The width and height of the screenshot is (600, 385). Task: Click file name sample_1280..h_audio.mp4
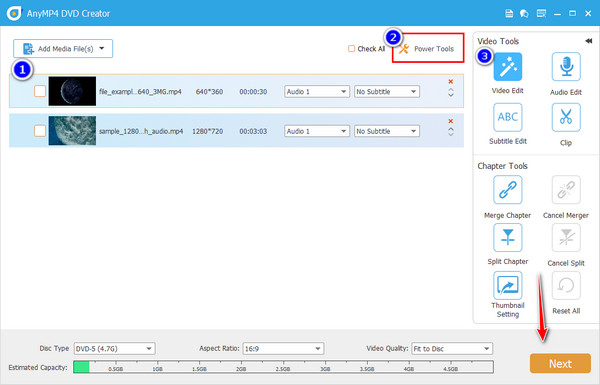tap(141, 131)
